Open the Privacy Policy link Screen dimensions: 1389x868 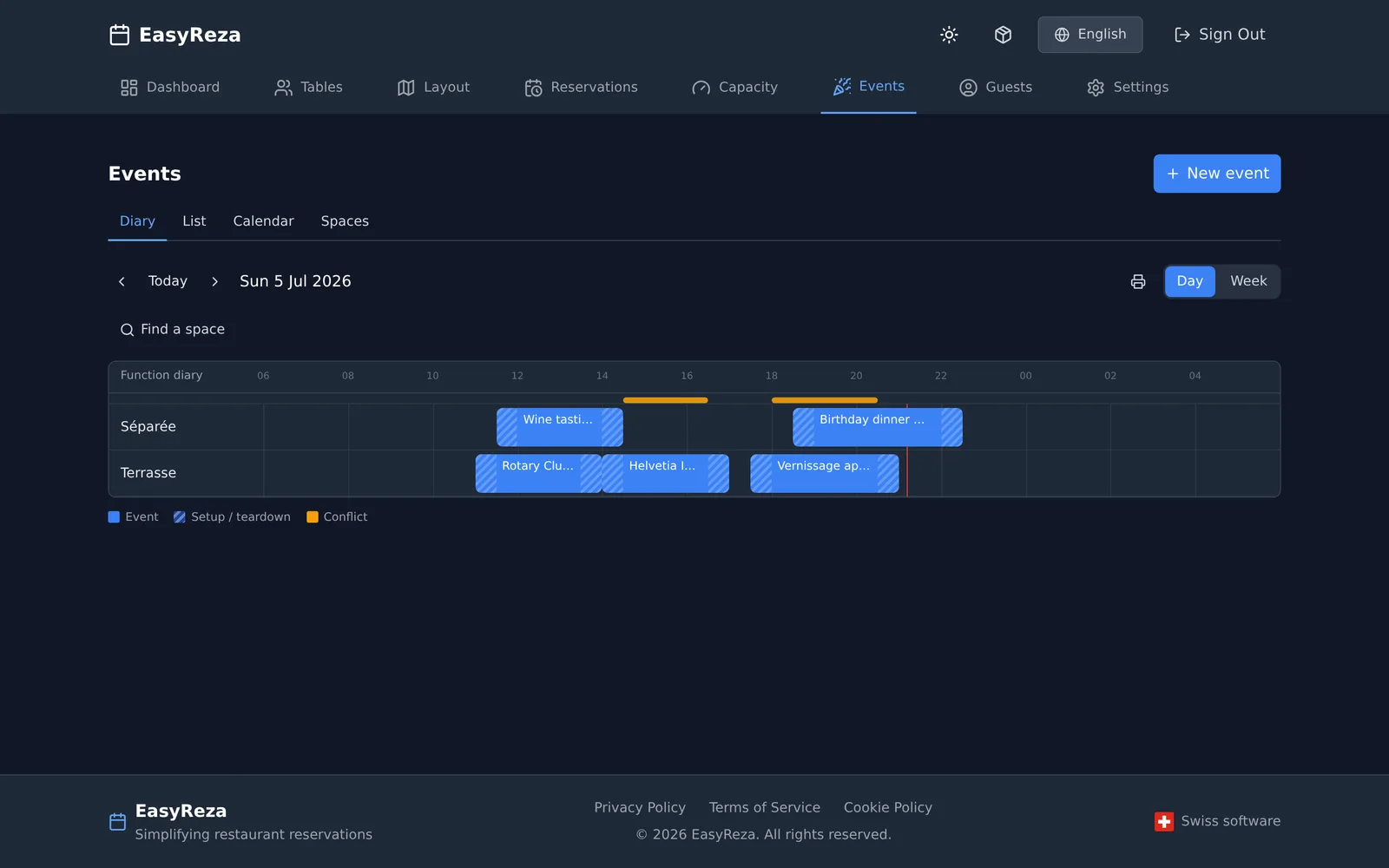click(x=640, y=807)
